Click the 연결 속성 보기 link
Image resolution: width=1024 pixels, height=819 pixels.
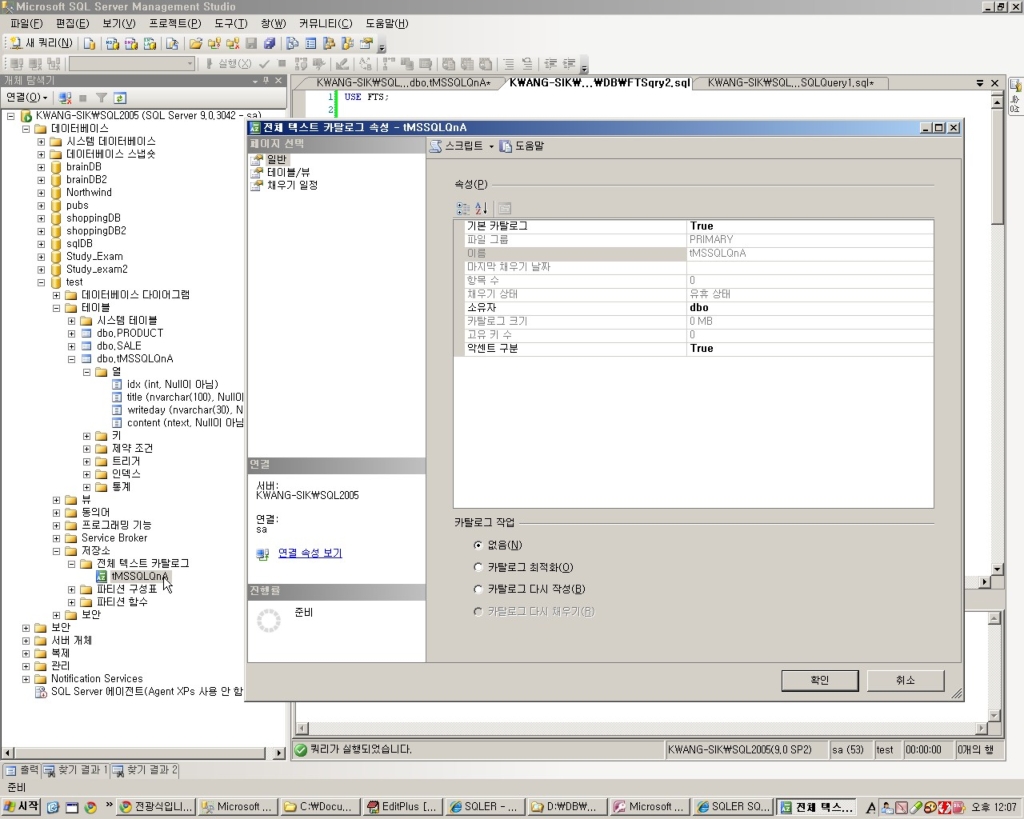click(310, 553)
